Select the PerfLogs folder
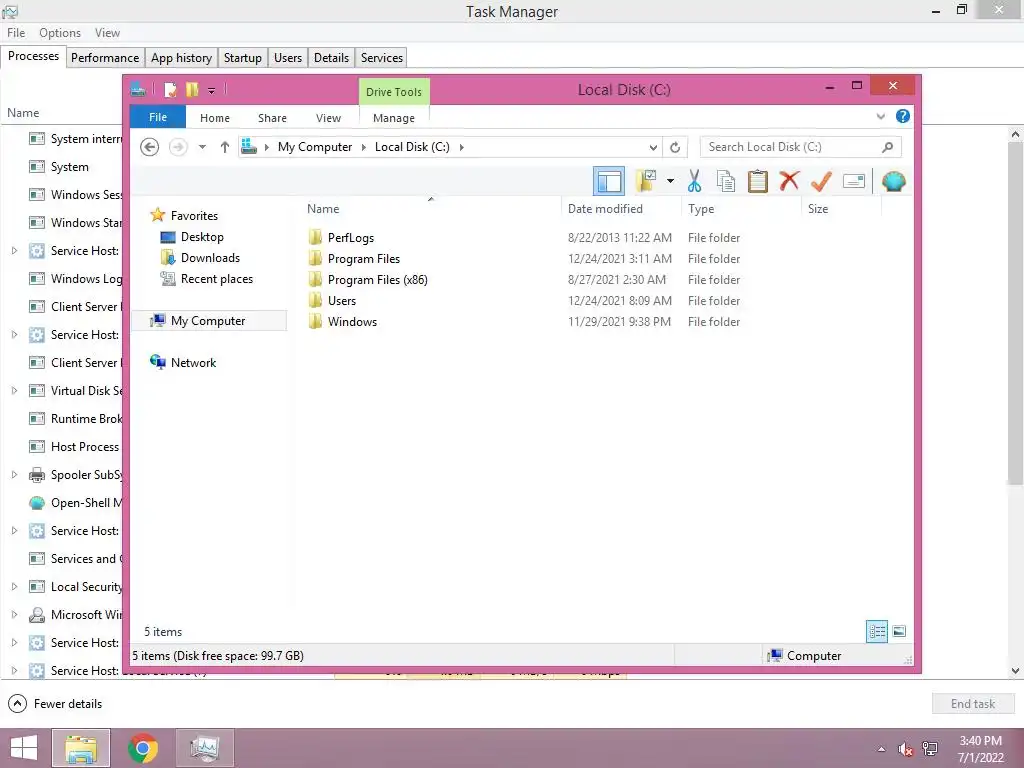This screenshot has height=768, width=1024. coord(351,238)
